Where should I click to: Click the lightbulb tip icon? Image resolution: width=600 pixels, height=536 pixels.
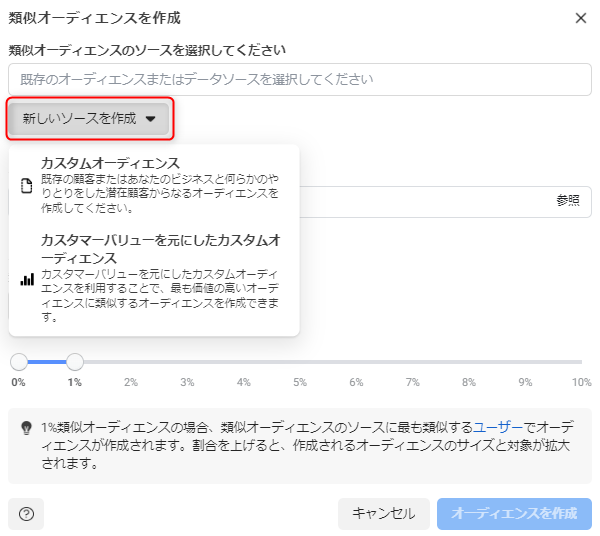coord(27,427)
